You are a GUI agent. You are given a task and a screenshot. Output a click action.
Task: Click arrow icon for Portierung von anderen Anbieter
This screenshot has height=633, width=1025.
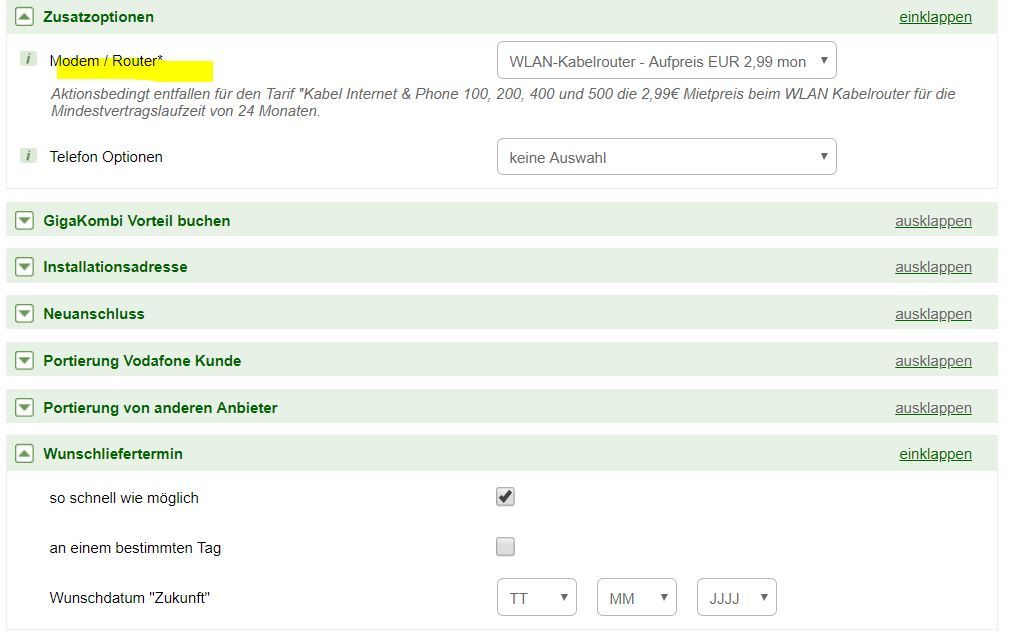coord(24,408)
